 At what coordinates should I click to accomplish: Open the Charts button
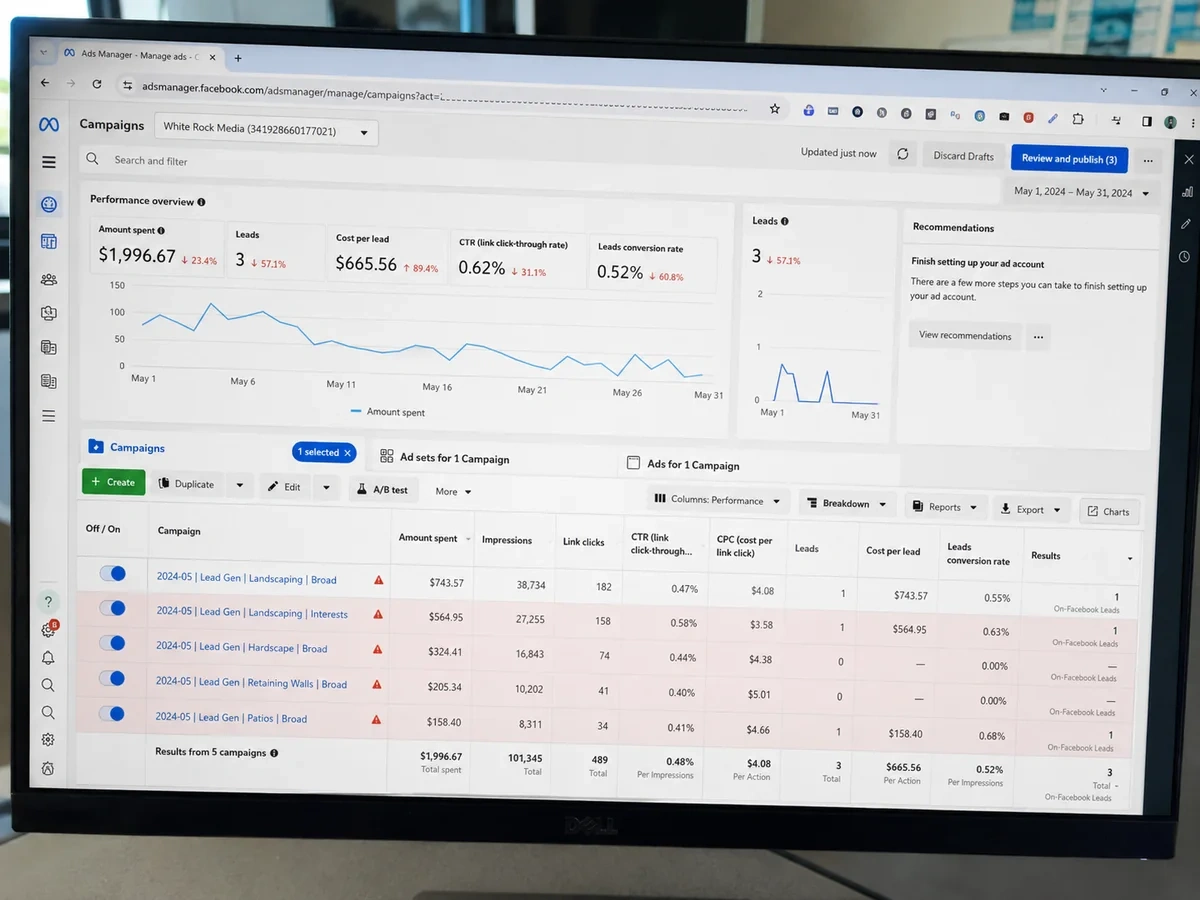click(1109, 511)
